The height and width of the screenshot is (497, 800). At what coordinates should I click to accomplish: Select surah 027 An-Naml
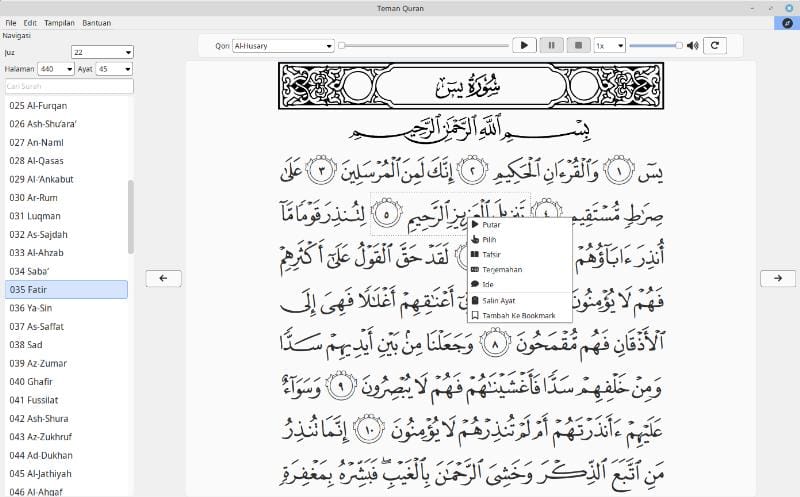66,142
